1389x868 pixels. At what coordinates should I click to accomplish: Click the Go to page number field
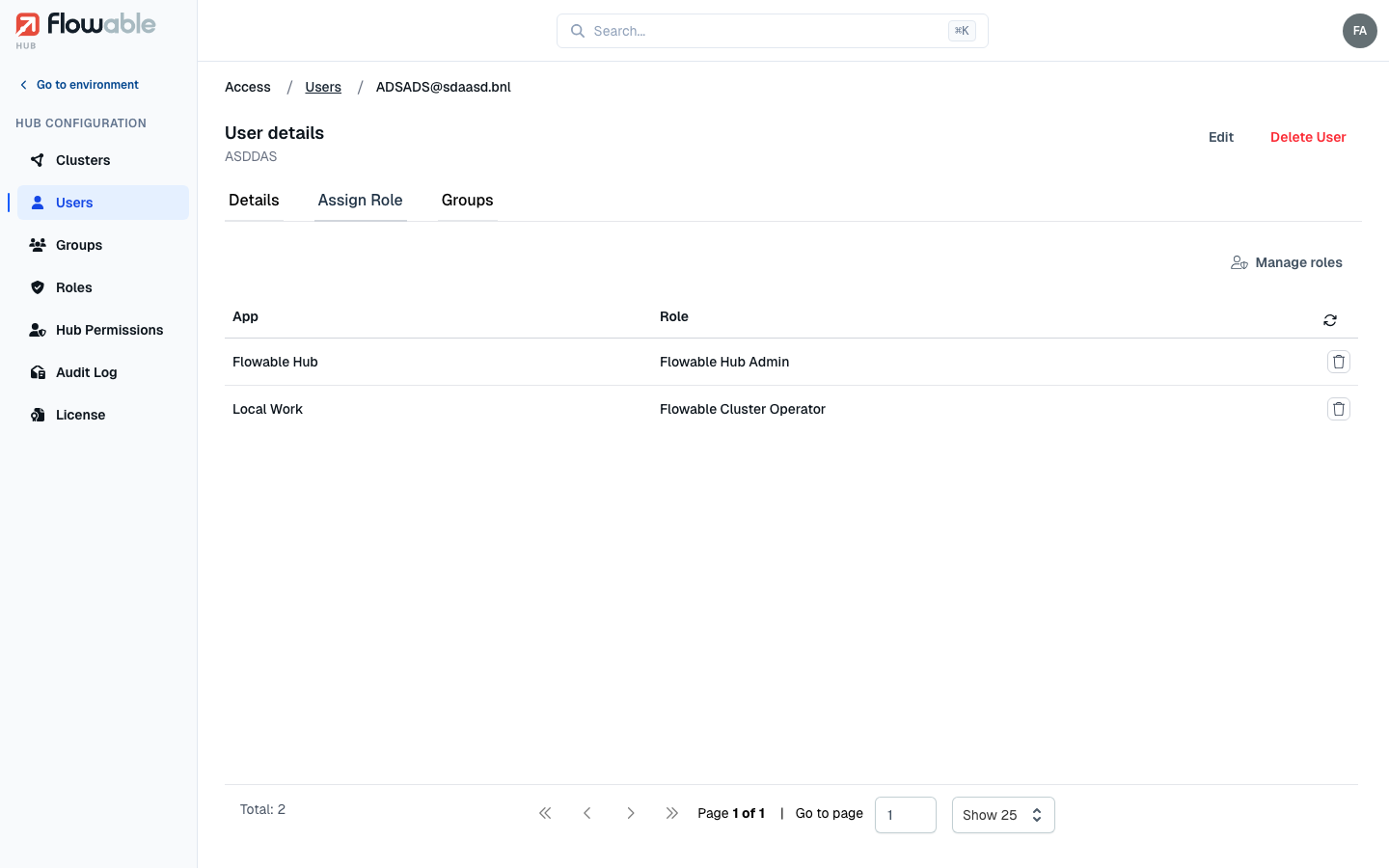pyautogui.click(x=906, y=815)
